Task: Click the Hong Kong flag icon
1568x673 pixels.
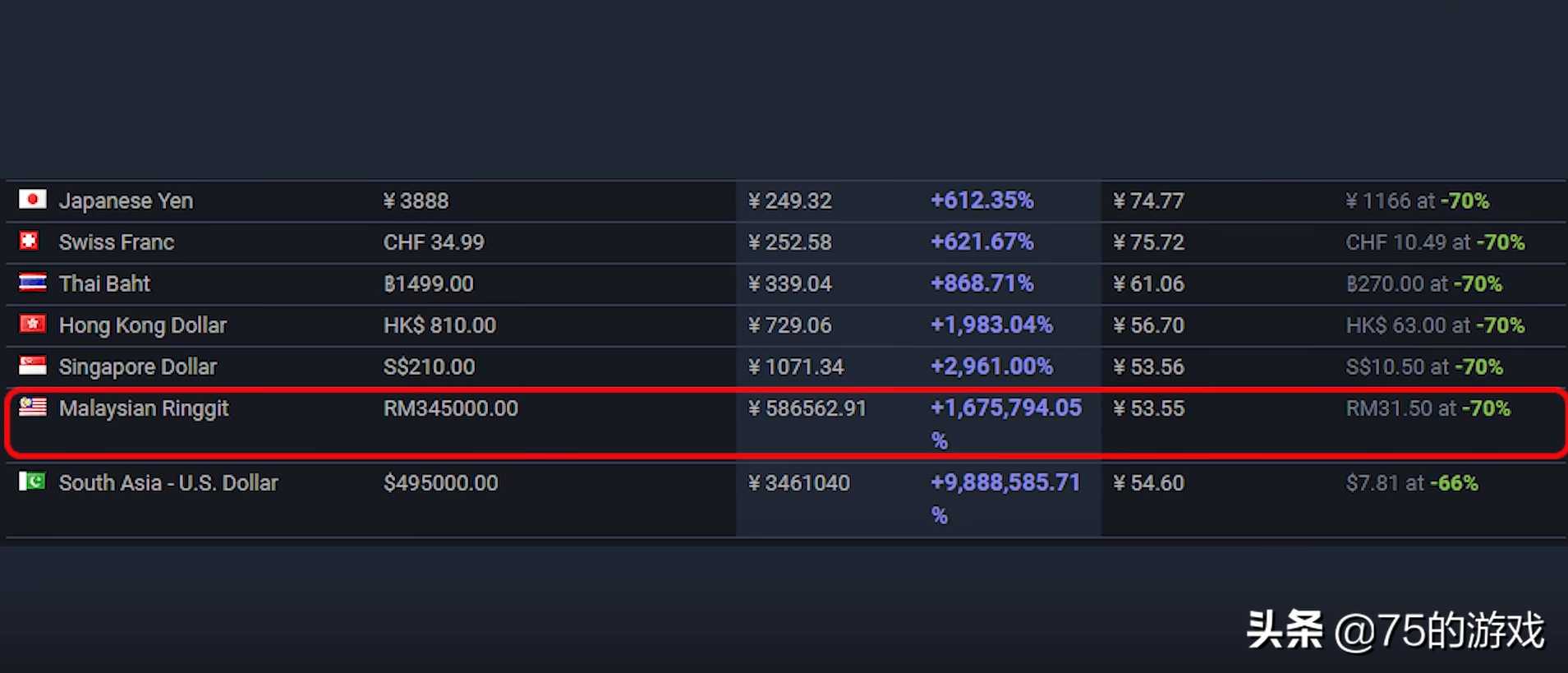Action: point(33,324)
